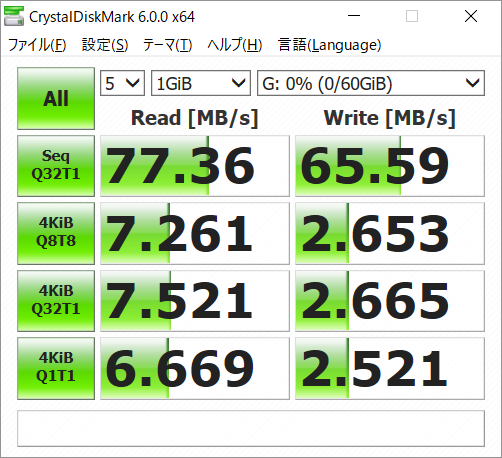Open the 1GiB test size dropdown
This screenshot has width=502, height=458.
point(201,83)
